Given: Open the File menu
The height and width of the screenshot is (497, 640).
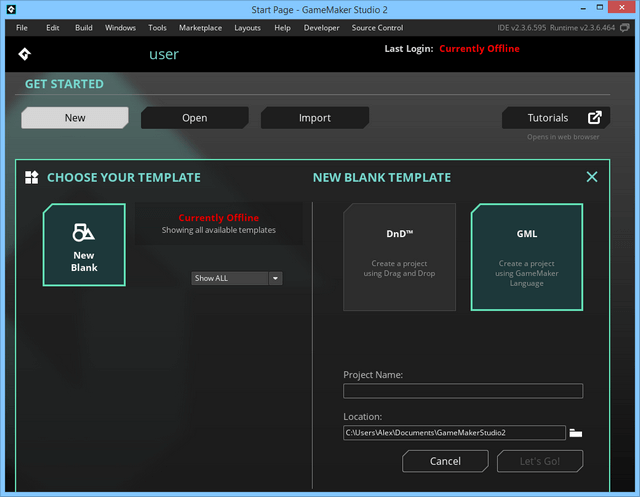Looking at the screenshot, I should coord(22,28).
